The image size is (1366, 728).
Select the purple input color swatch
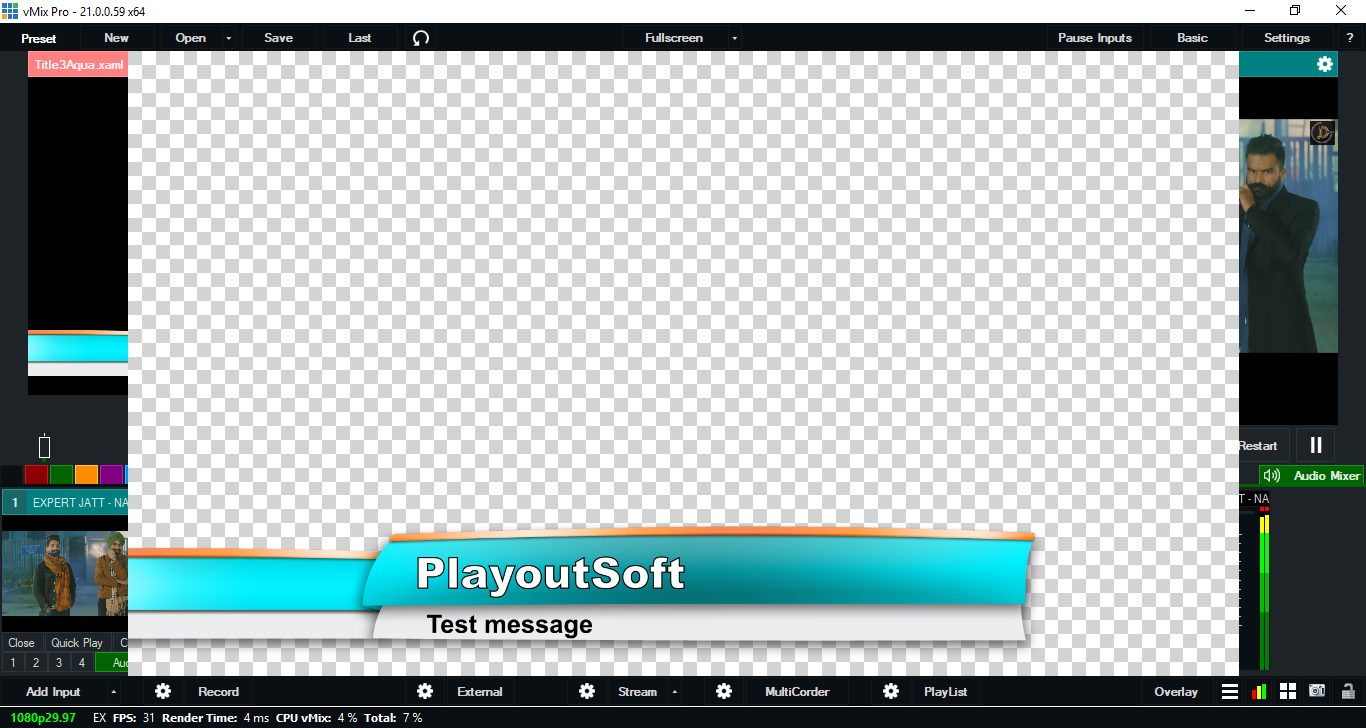(x=111, y=475)
